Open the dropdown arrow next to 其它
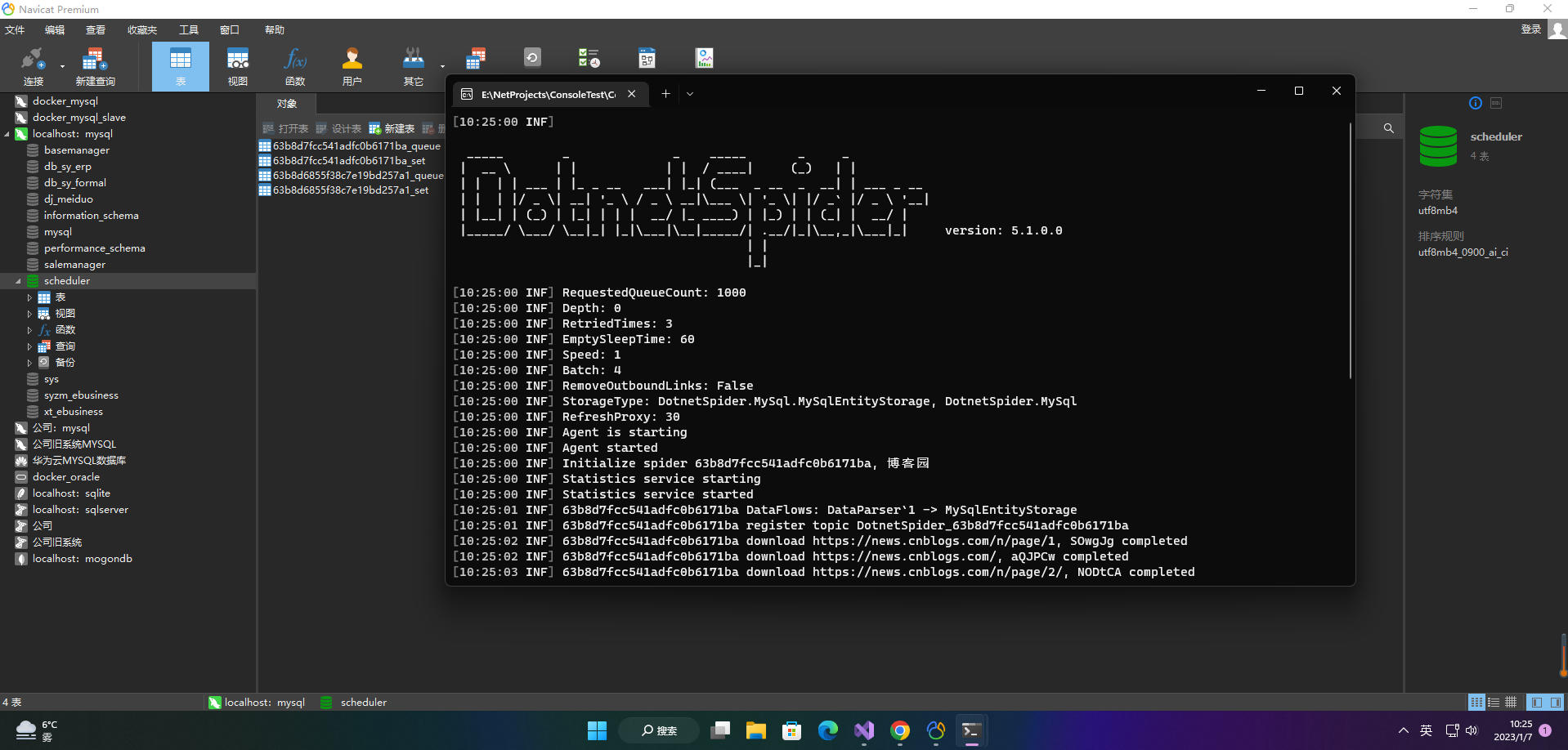The width and height of the screenshot is (1568, 750). (x=442, y=67)
